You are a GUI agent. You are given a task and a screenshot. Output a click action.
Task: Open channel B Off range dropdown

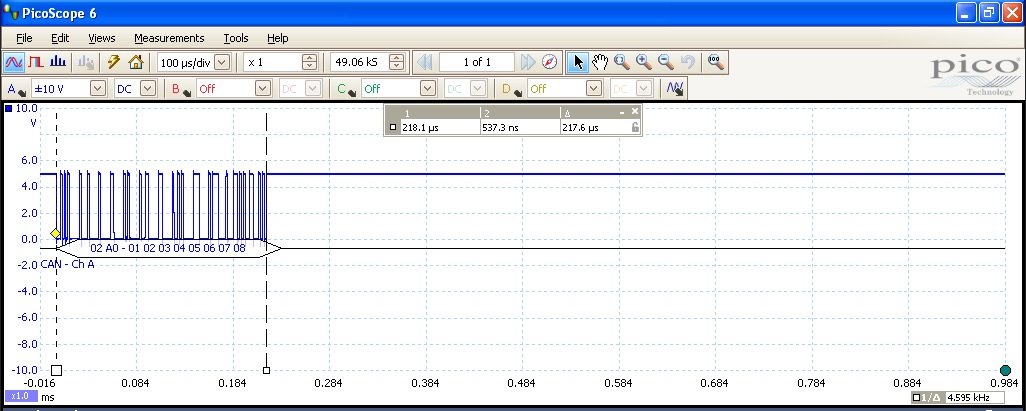(262, 88)
